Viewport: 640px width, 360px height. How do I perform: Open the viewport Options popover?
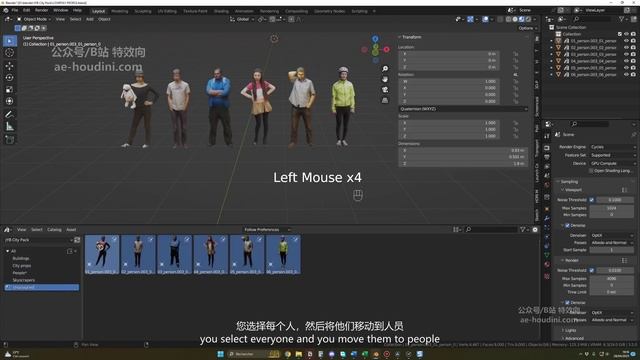pyautogui.click(x=528, y=28)
